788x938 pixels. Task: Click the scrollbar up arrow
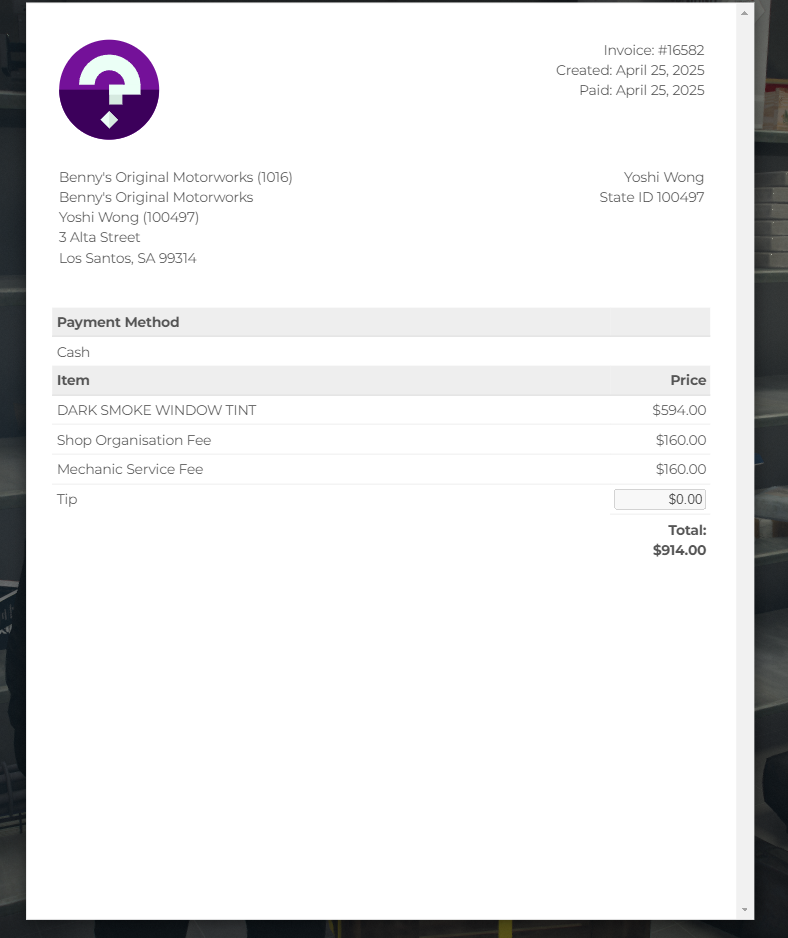pyautogui.click(x=744, y=13)
